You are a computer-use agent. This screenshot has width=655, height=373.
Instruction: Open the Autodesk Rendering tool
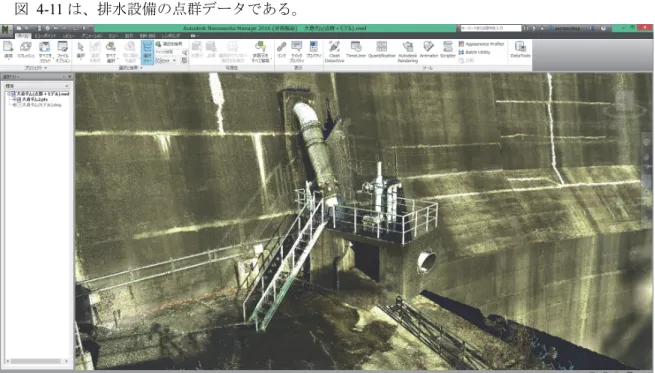(x=408, y=52)
